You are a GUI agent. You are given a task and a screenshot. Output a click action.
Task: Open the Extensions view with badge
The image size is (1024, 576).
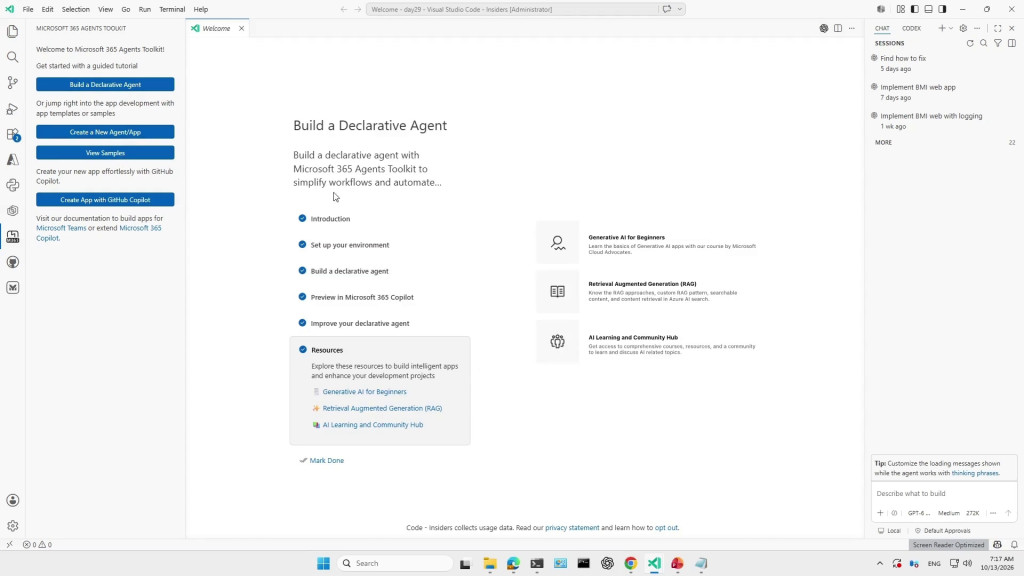(x=12, y=134)
